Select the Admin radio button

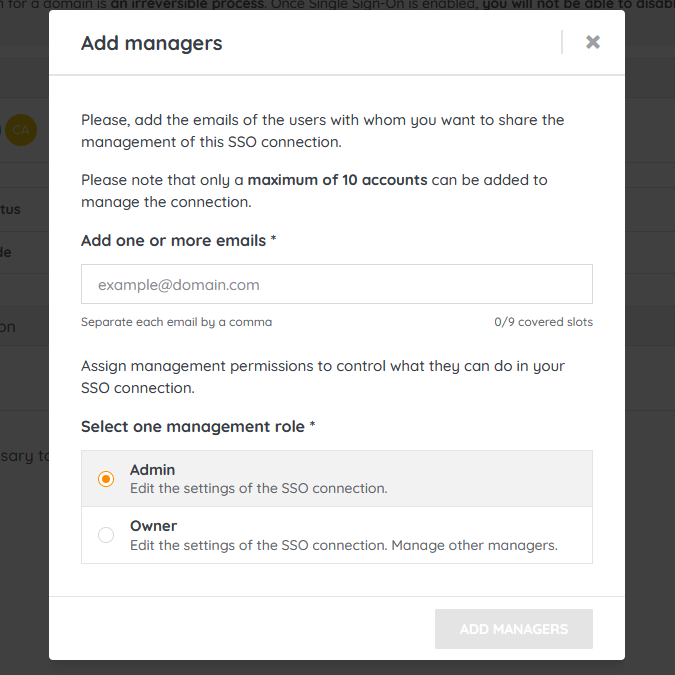tap(106, 479)
